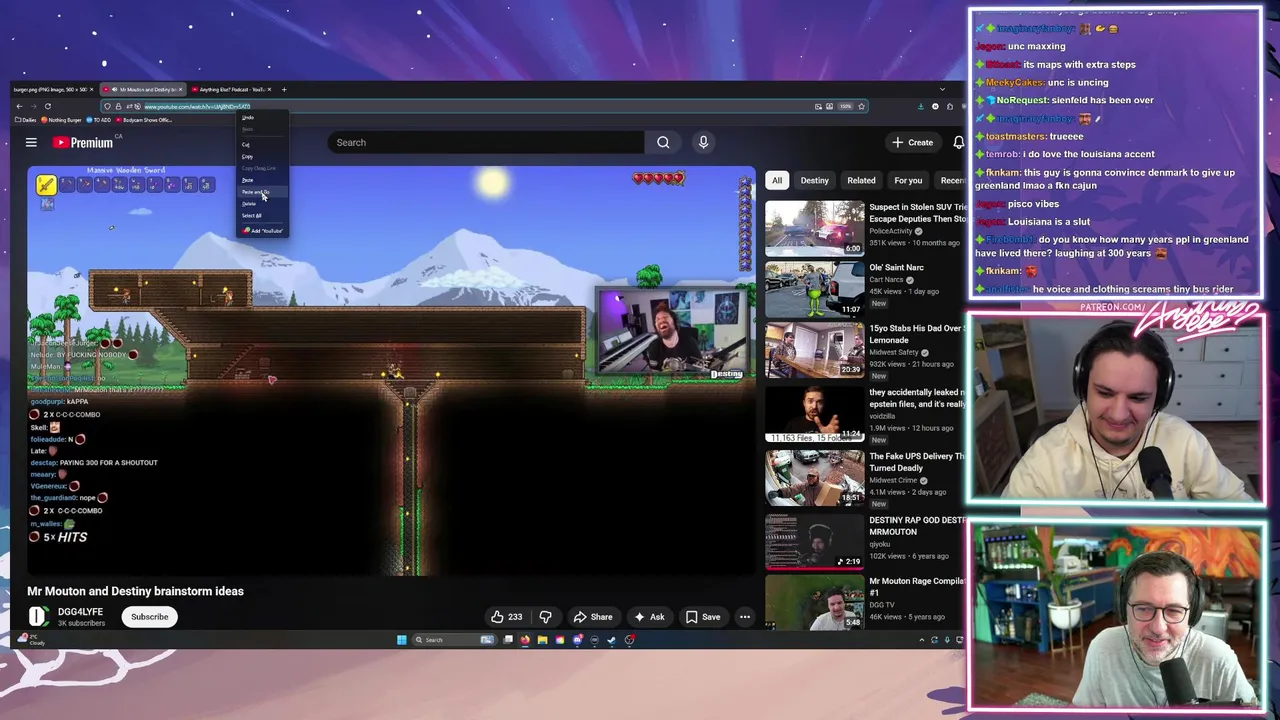Open the Nothing Burger bookmark

tap(61, 120)
